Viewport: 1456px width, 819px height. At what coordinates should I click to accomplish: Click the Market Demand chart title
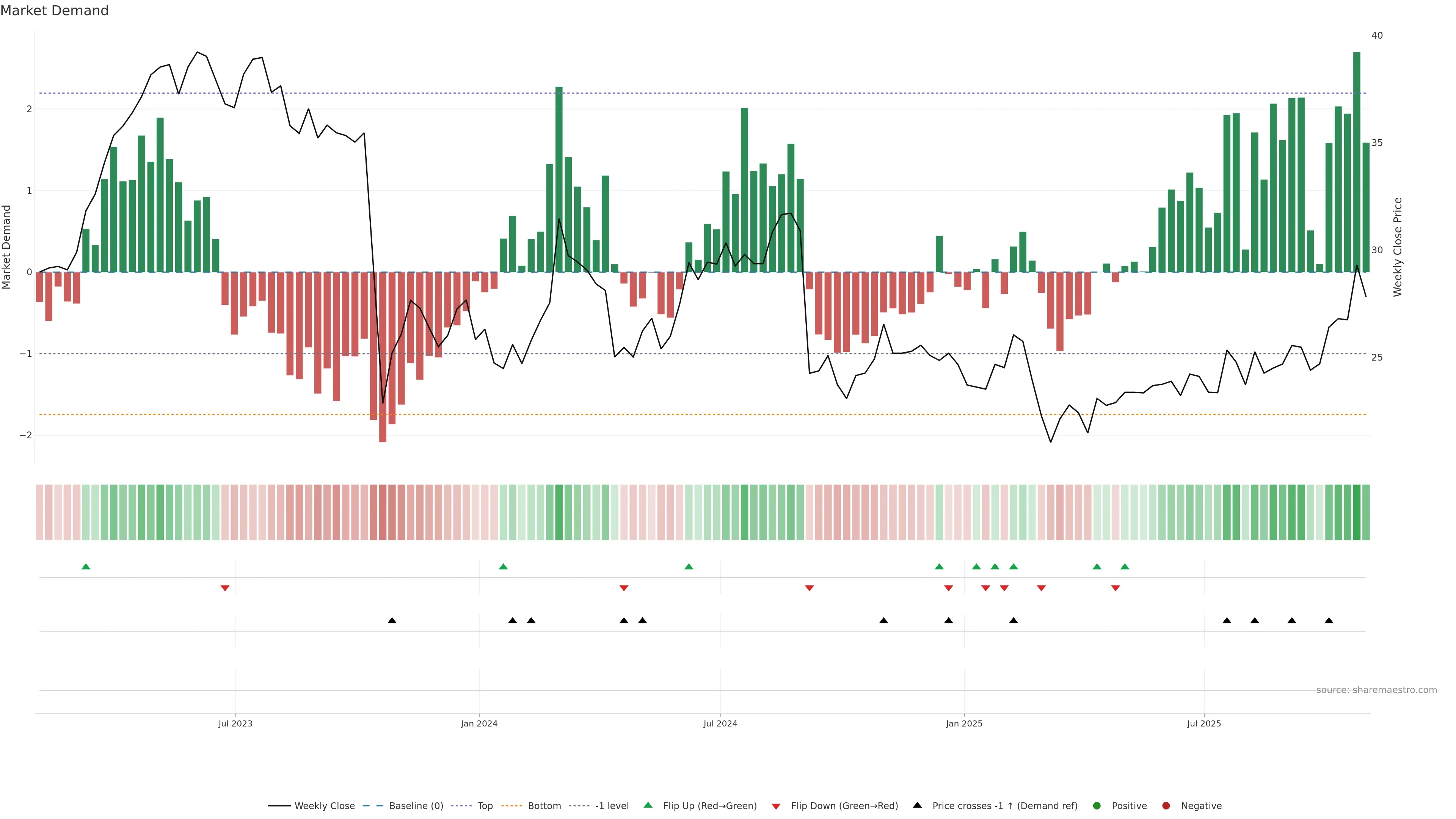coord(54,11)
